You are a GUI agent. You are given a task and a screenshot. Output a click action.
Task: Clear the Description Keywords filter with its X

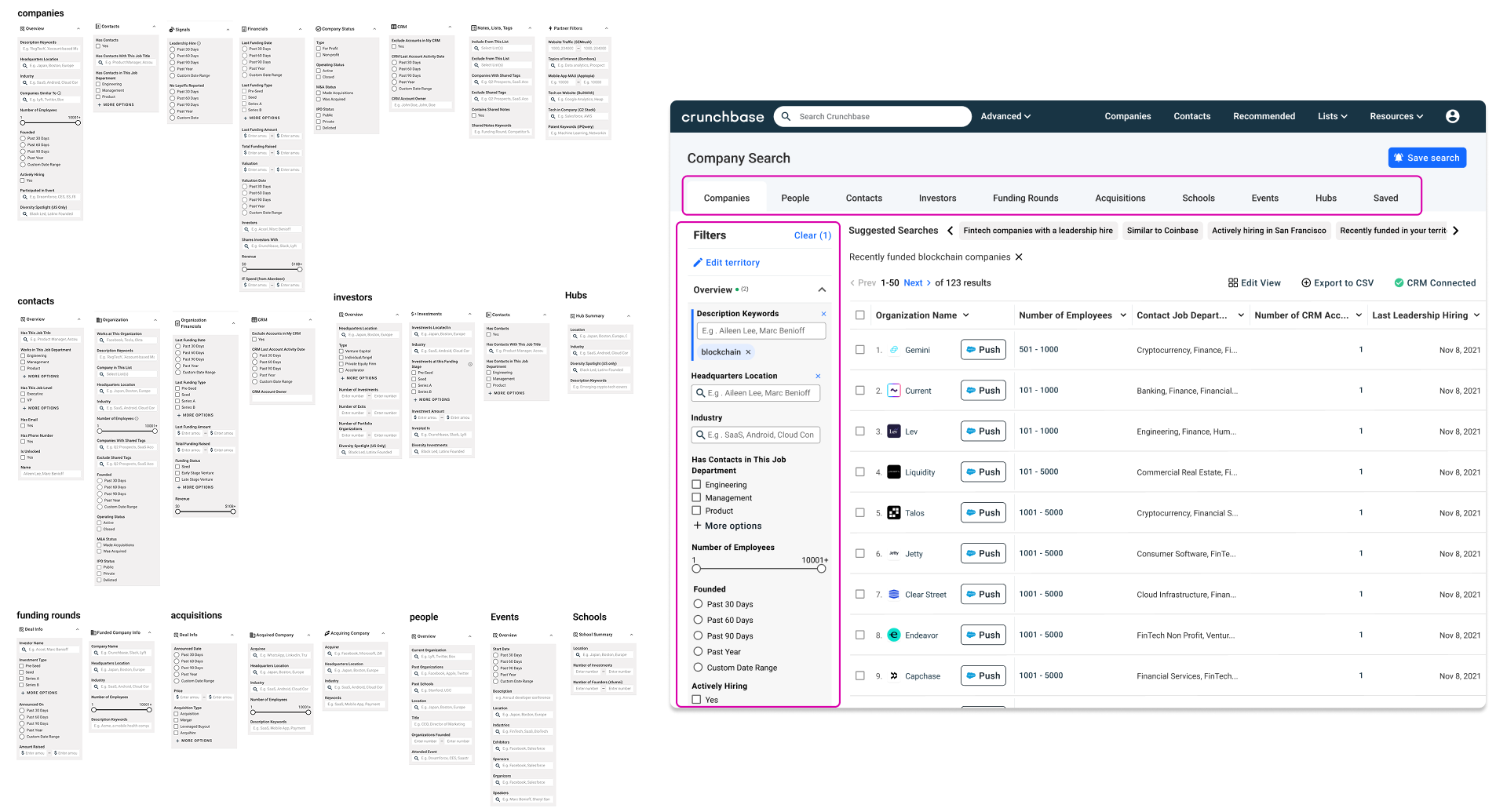coord(823,314)
